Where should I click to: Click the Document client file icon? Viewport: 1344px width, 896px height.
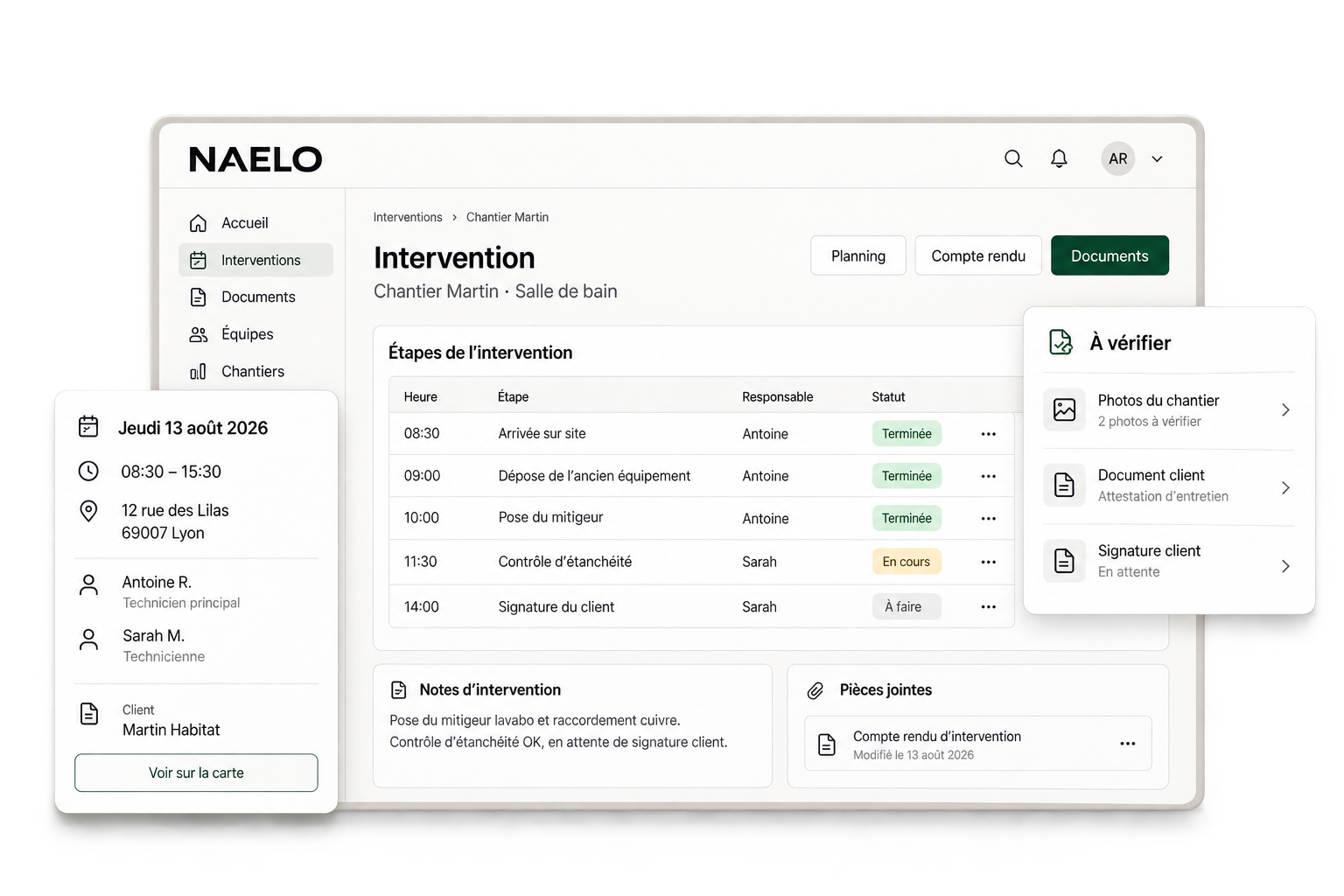coord(1065,485)
